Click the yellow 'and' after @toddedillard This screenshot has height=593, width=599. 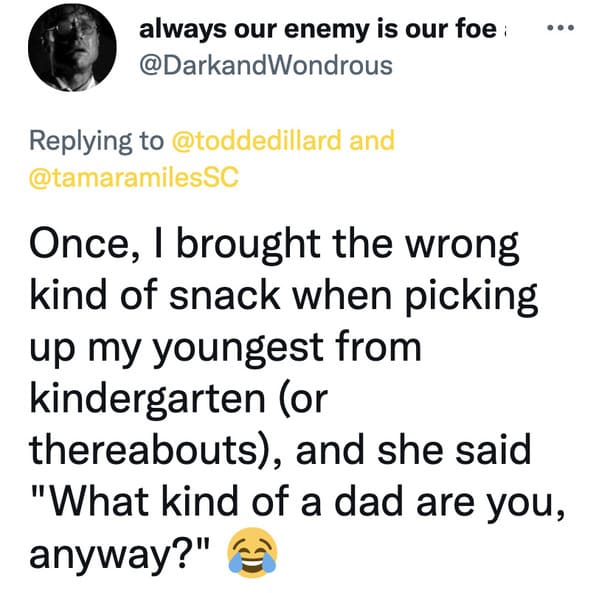coord(372,140)
